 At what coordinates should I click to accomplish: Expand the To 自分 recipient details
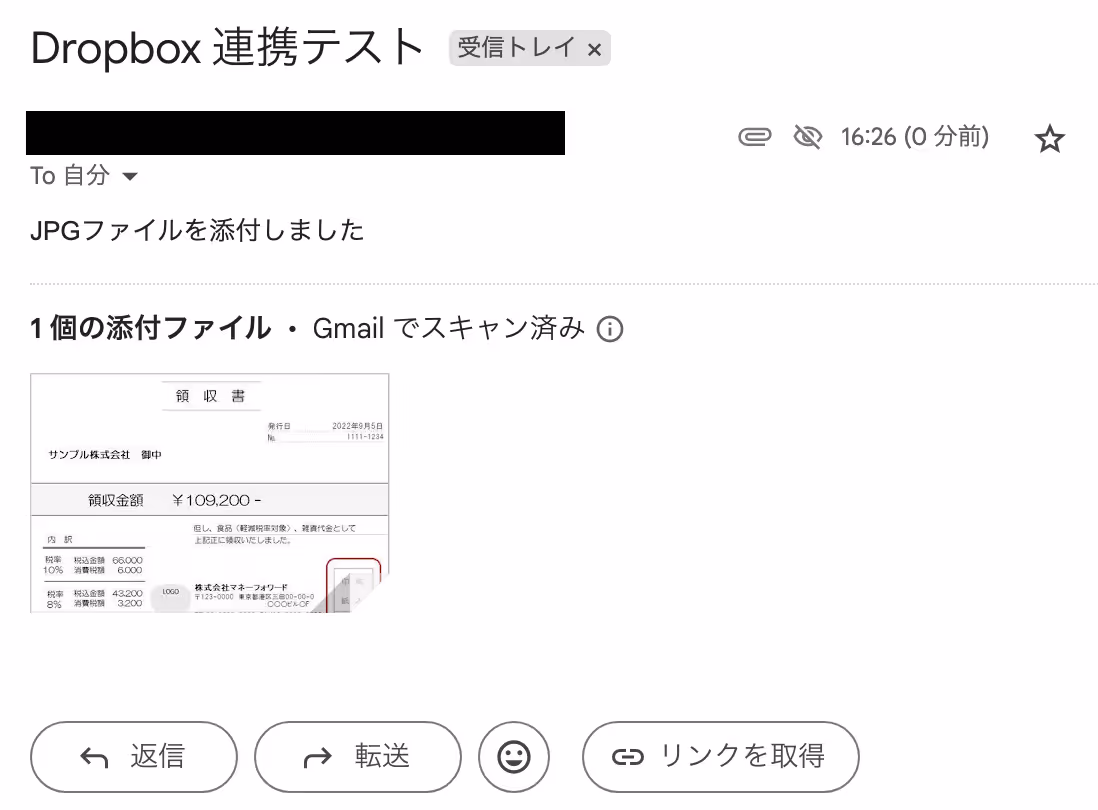click(130, 176)
